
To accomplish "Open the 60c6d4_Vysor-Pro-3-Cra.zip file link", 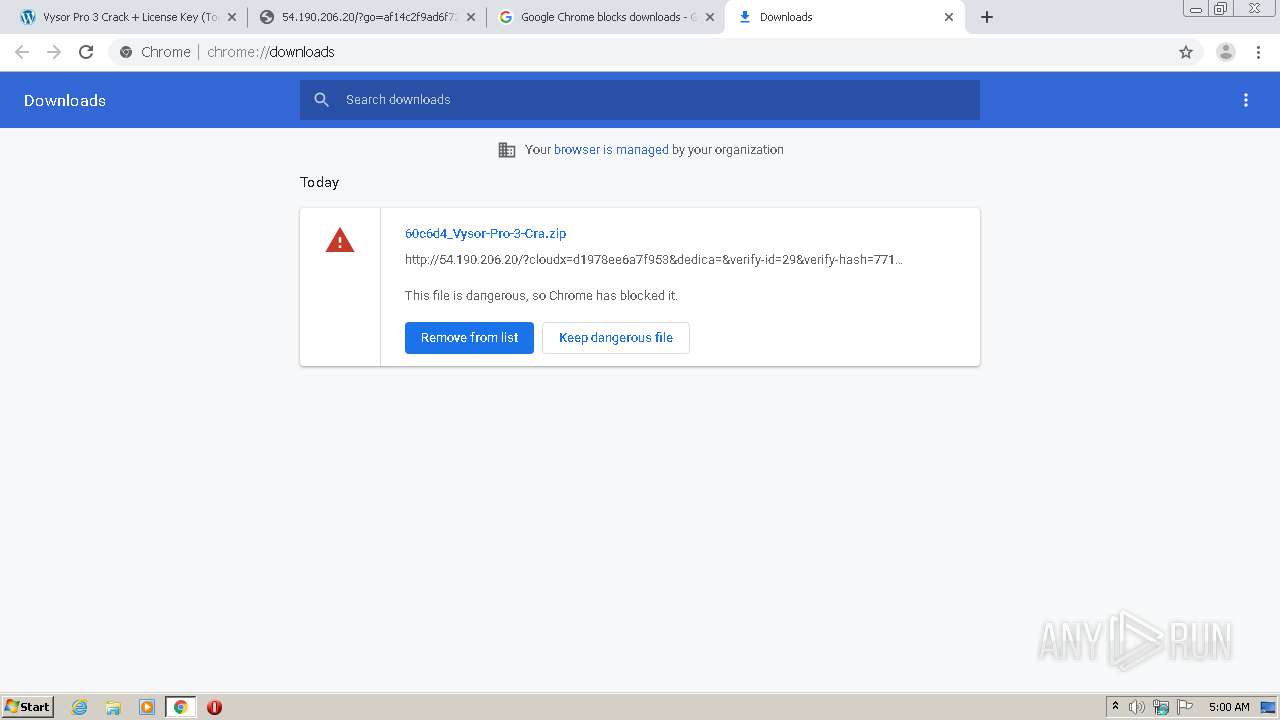I will [485, 233].
